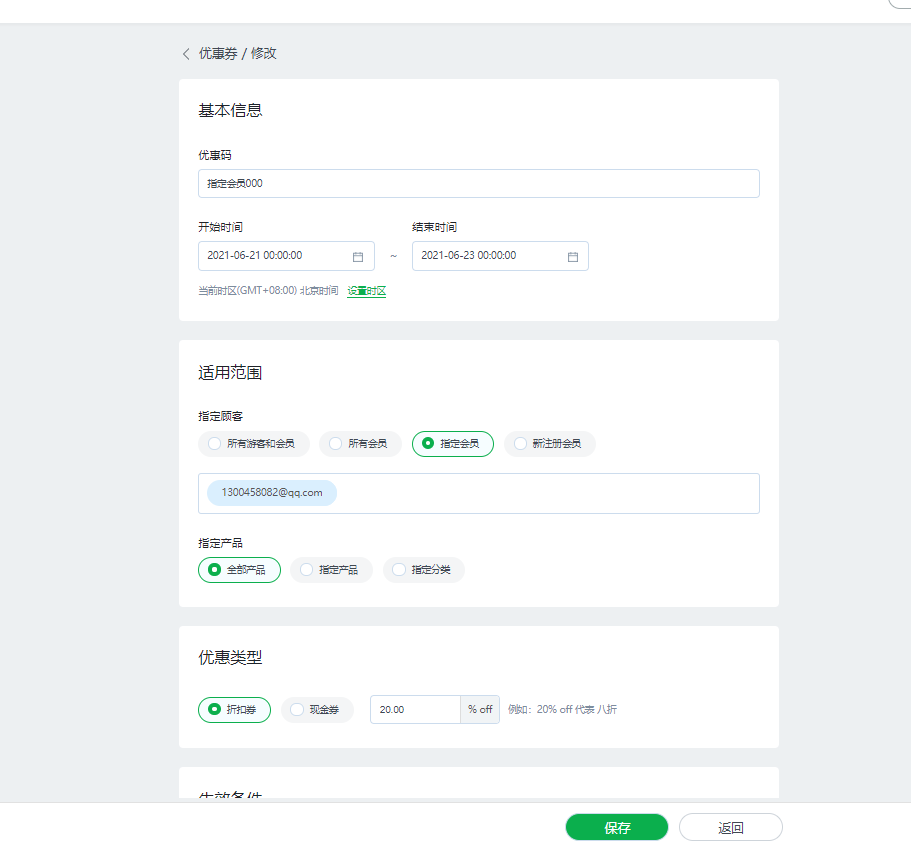Click the discount percentage input field
Image resolution: width=911 pixels, height=850 pixels.
414,710
